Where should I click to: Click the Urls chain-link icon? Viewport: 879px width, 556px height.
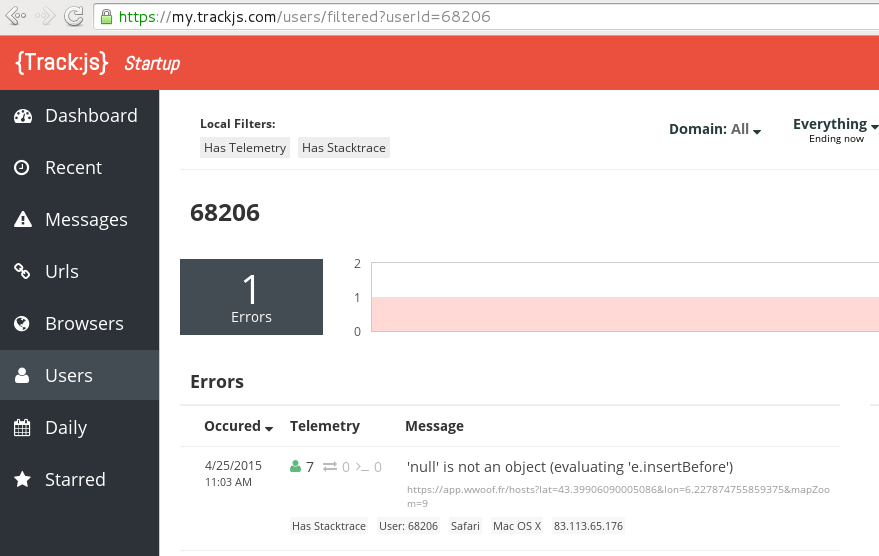[22, 271]
